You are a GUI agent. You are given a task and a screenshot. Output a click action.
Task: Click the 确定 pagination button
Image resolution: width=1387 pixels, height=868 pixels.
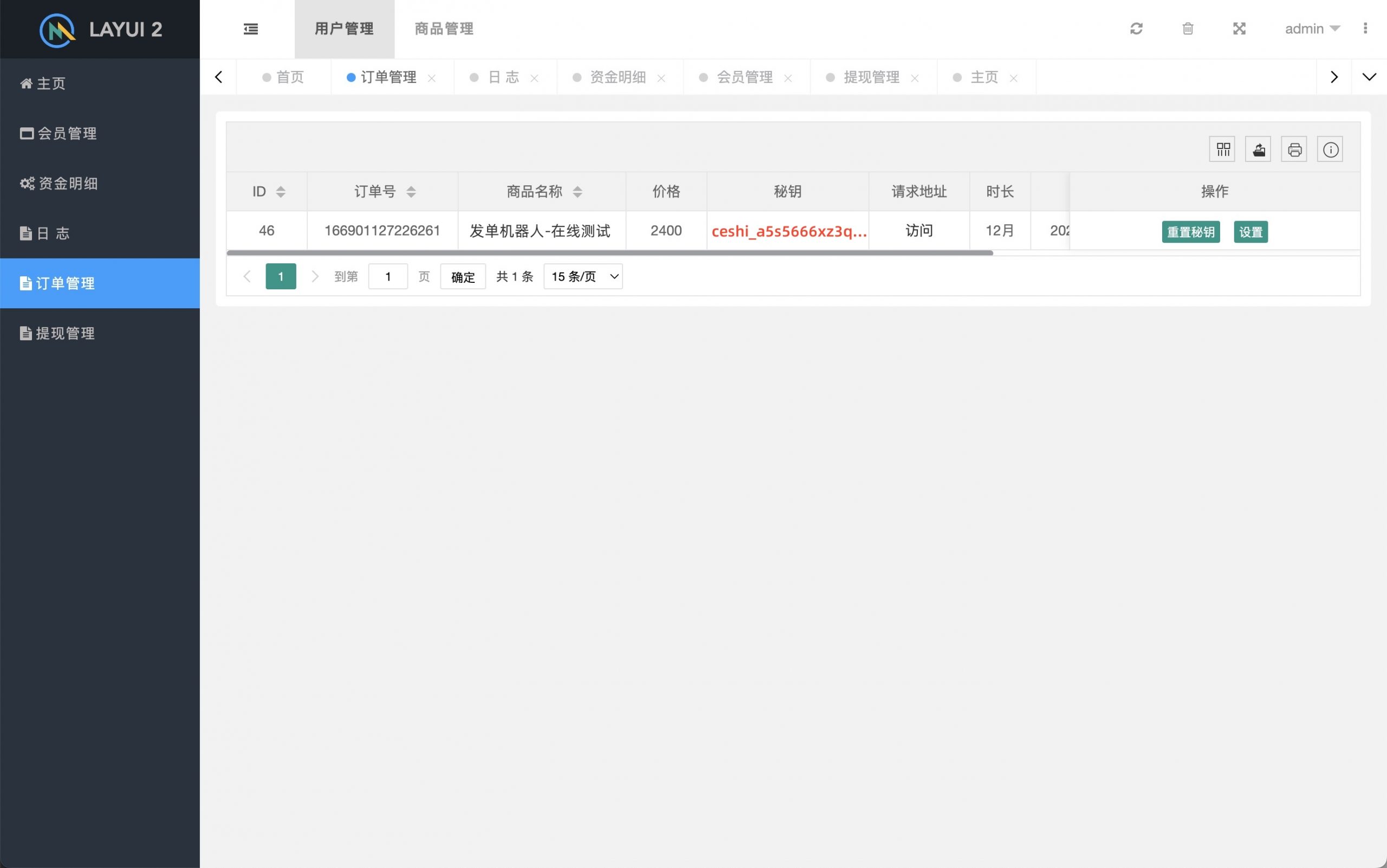(463, 277)
